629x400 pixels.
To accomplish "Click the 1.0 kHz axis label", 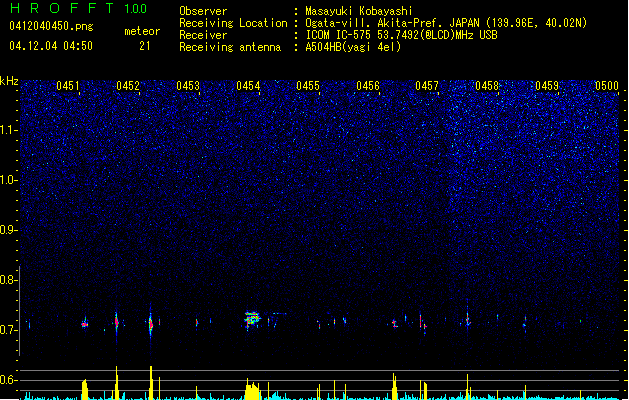I will (x=8, y=180).
